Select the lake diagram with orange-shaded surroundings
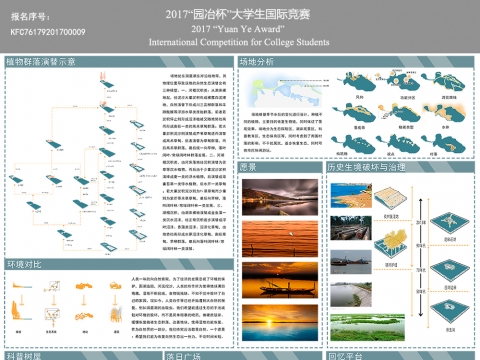480x360 pixels. pos(444,113)
